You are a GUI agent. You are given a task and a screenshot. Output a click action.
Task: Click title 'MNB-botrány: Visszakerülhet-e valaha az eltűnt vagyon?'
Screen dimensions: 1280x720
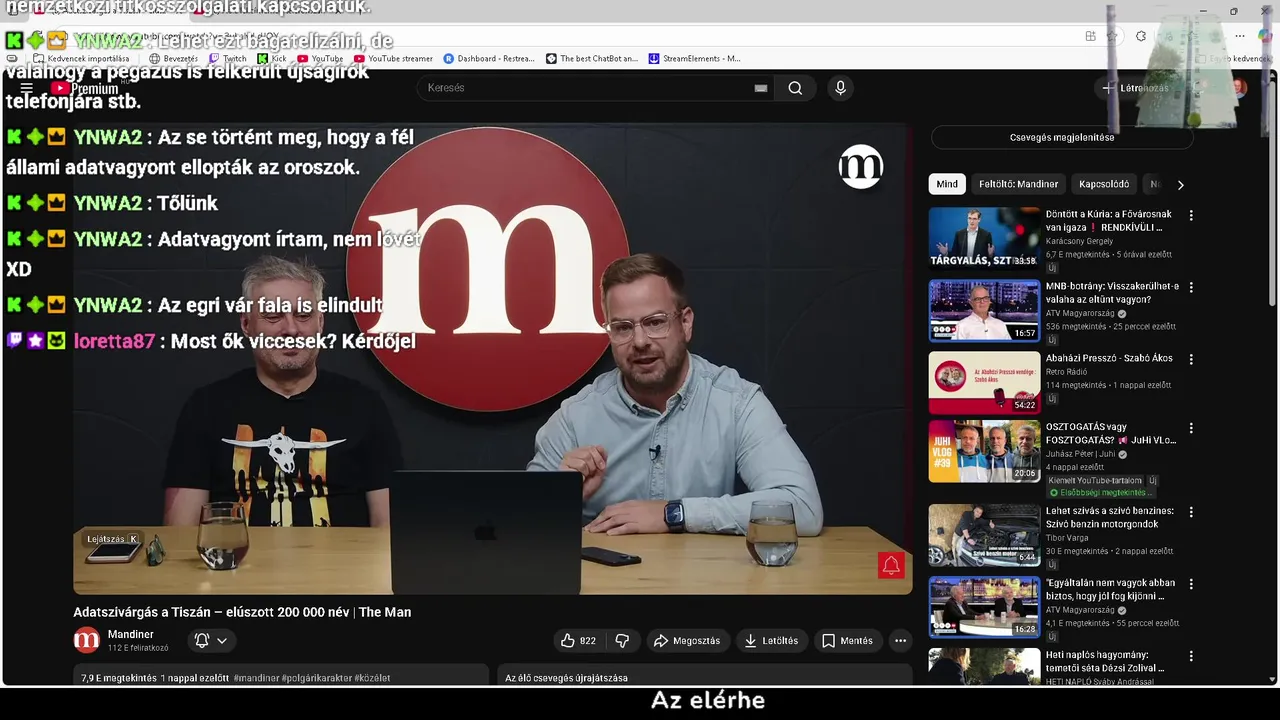(1112, 293)
